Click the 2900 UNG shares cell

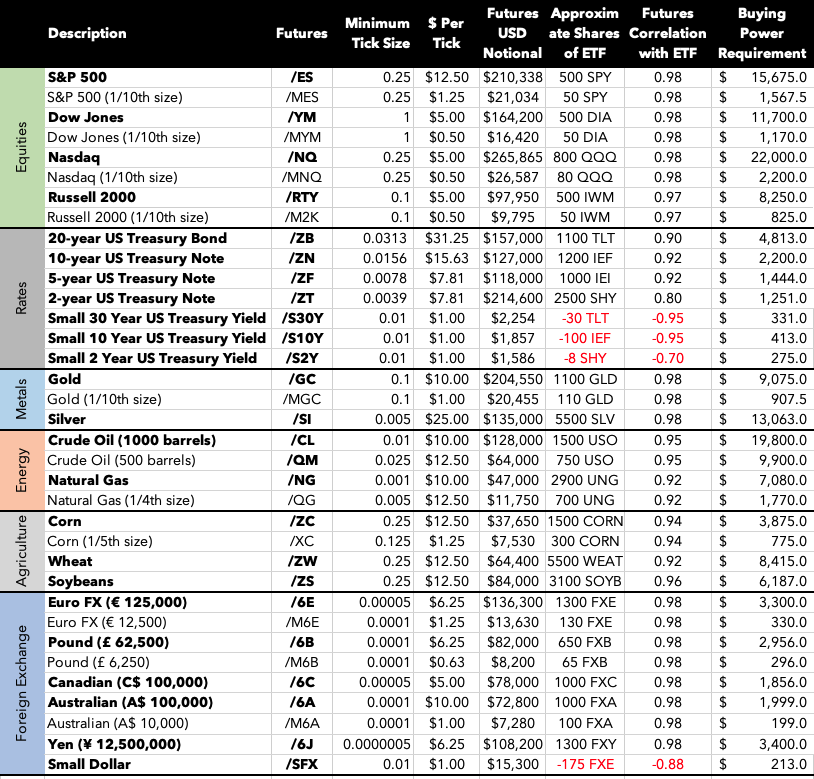click(585, 480)
